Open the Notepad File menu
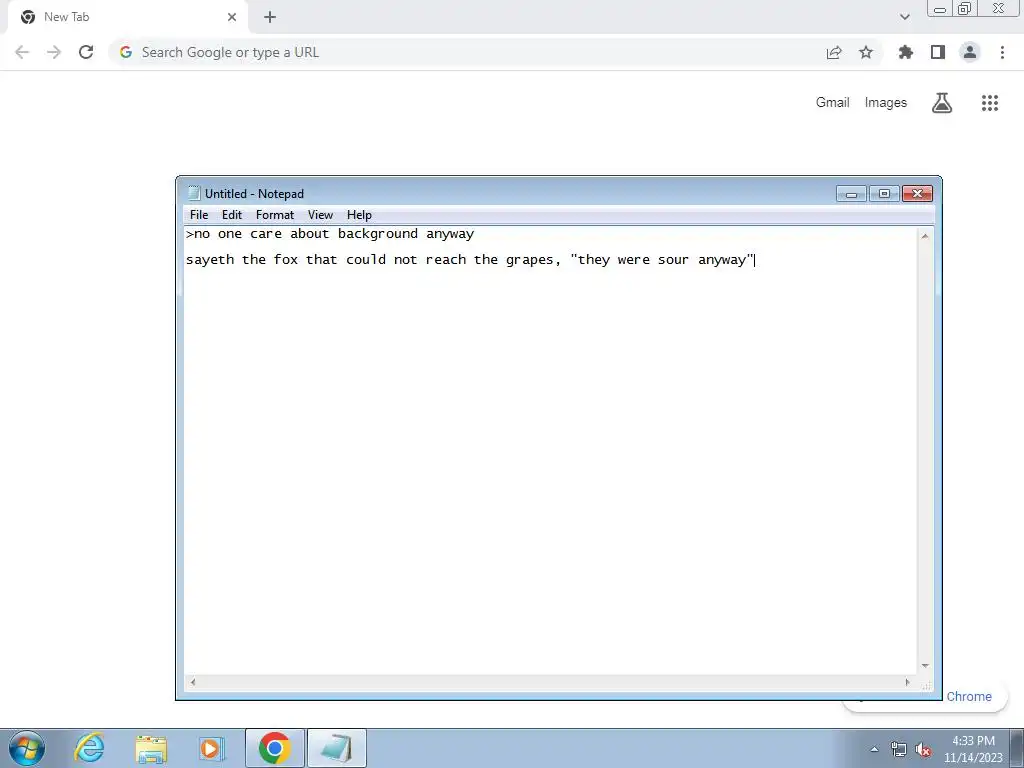1024x768 pixels. click(199, 215)
